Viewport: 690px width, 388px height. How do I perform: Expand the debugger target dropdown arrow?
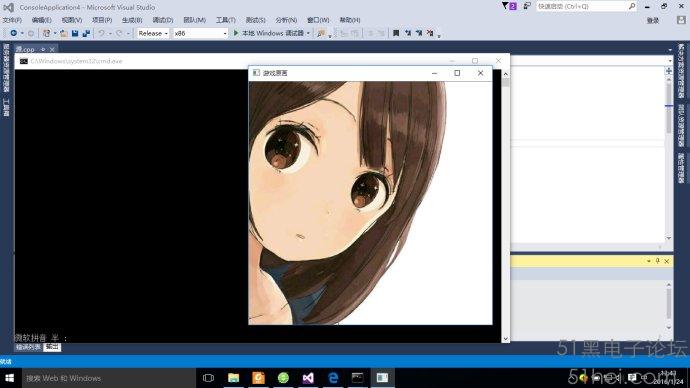coord(308,33)
